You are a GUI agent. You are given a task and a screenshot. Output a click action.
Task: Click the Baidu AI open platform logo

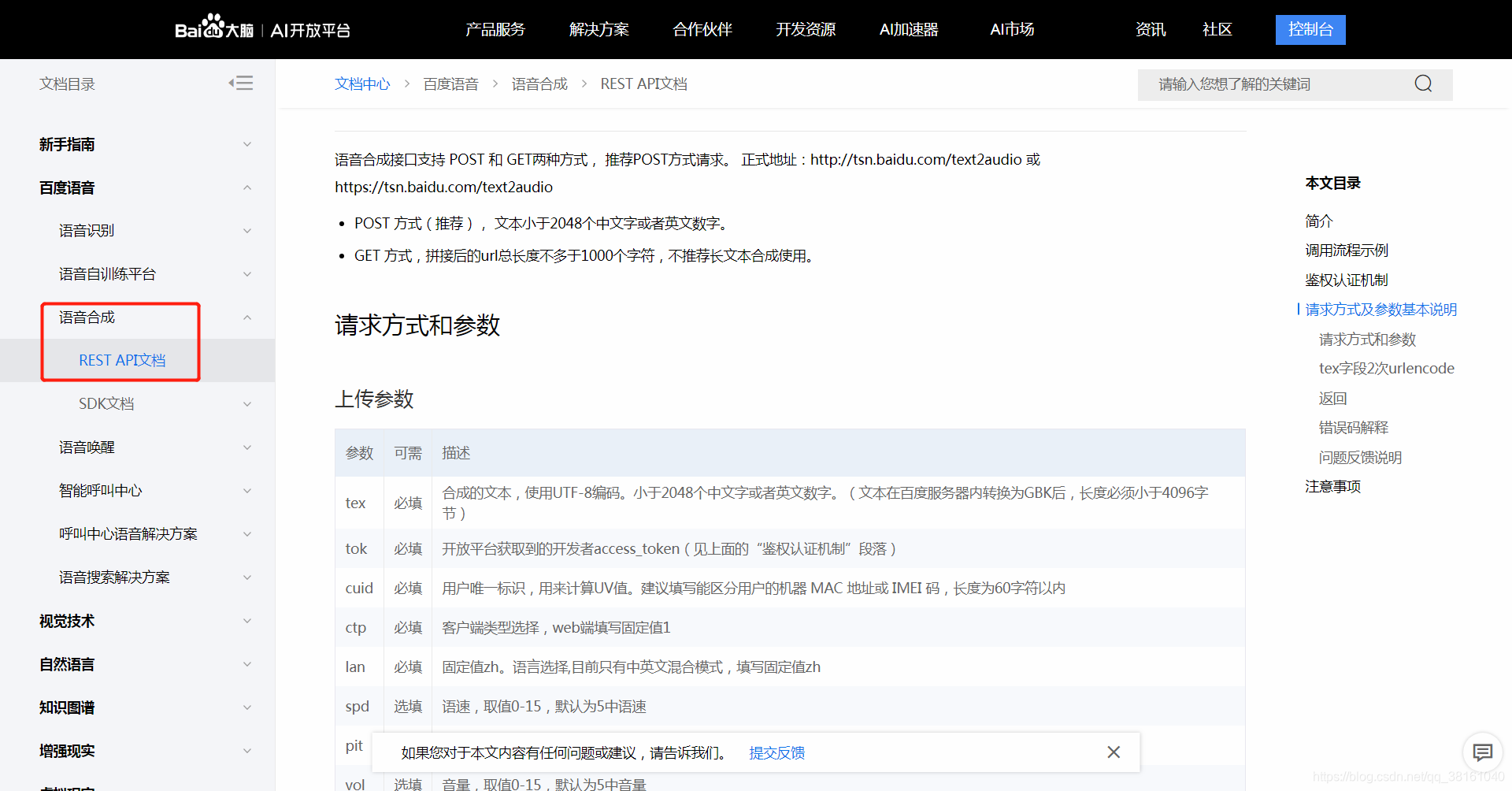point(262,28)
